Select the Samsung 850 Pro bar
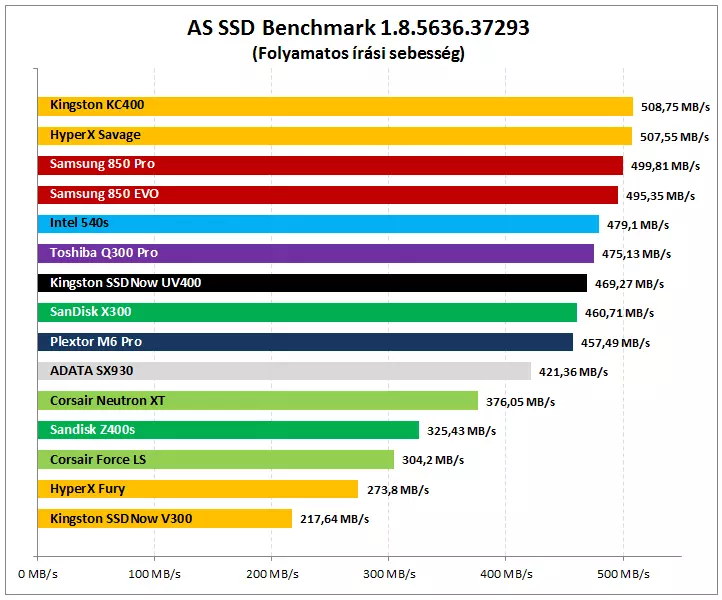Viewport: 722px width, 600px height. click(330, 165)
